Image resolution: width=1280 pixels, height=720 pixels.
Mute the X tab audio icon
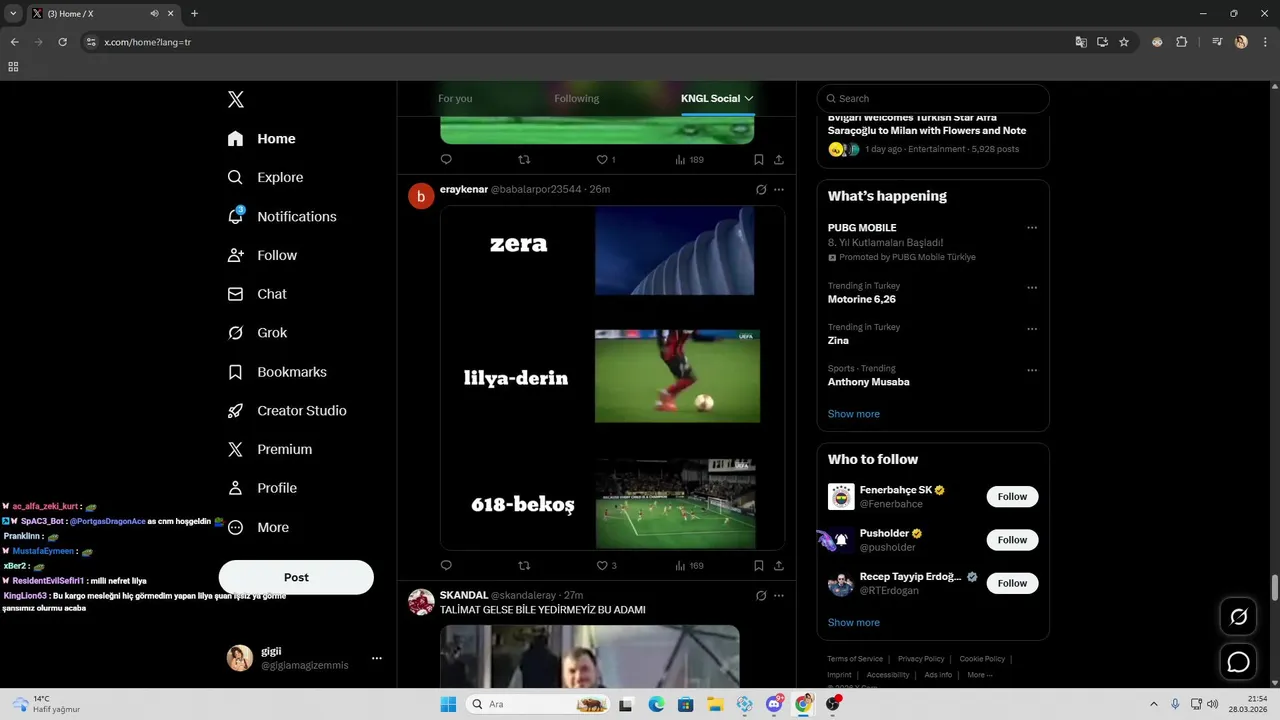[155, 14]
